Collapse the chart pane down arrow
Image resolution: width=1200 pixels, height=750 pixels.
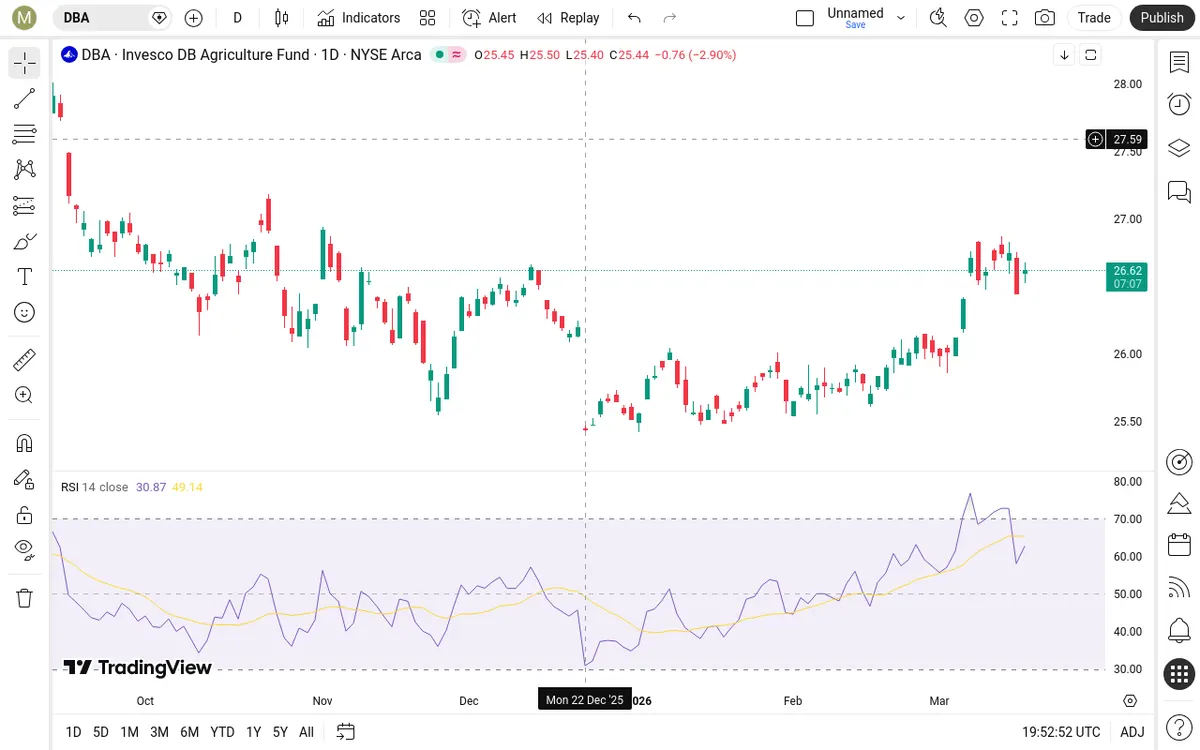(1065, 55)
